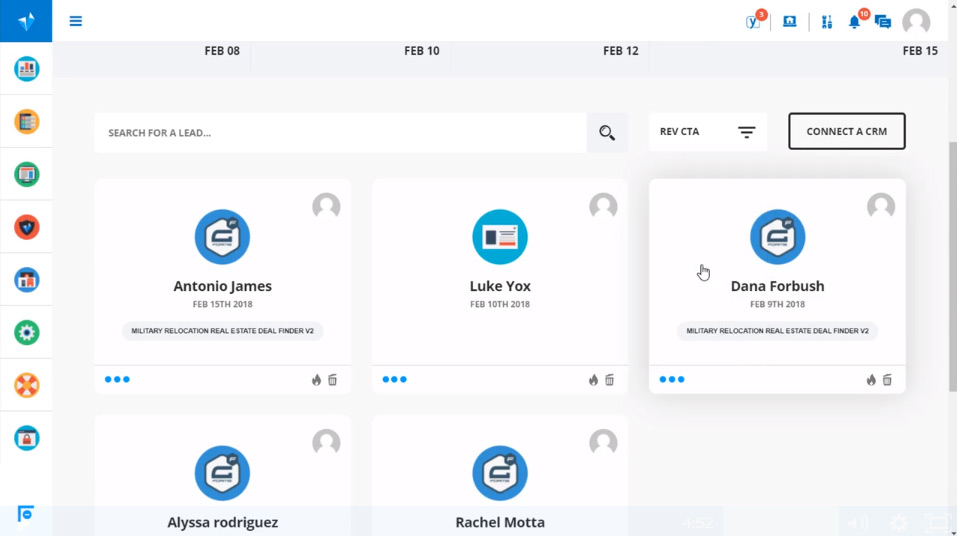The height and width of the screenshot is (536, 957).
Task: Open Dana Forbush source icon
Action: 778,237
